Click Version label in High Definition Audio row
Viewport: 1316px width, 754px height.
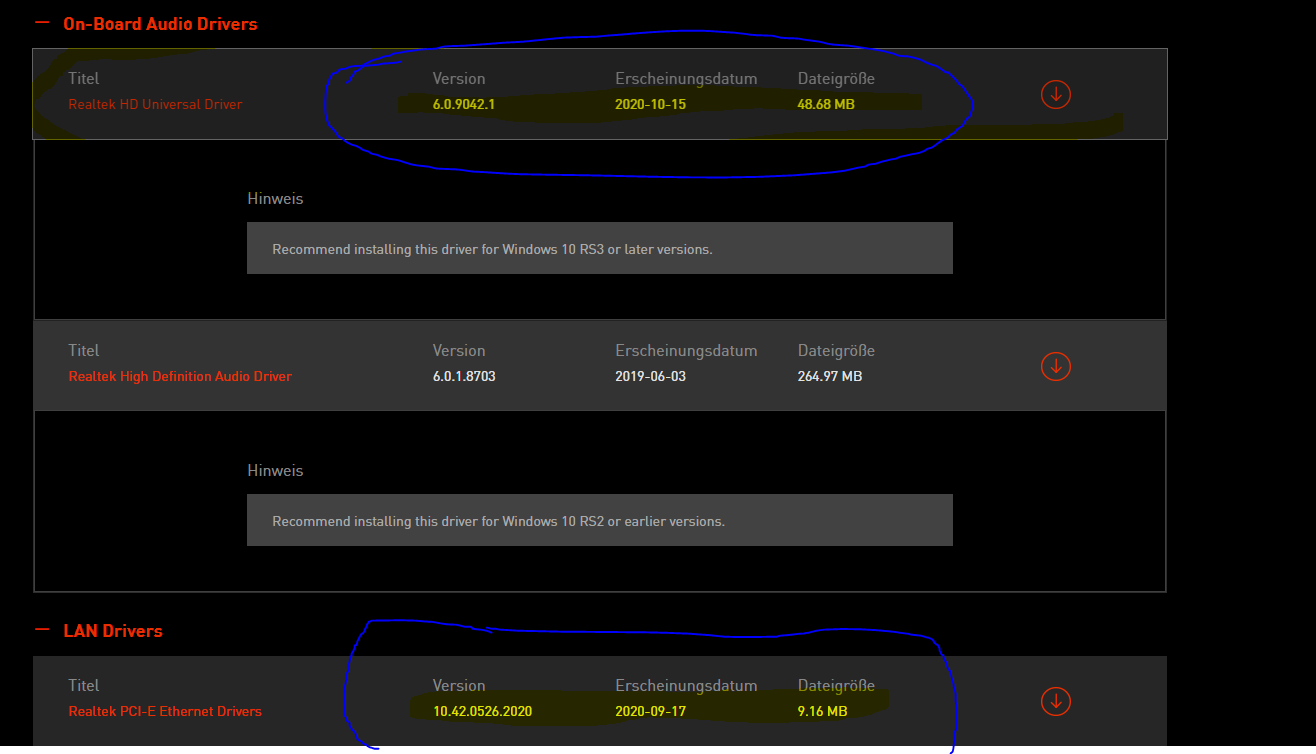(459, 351)
